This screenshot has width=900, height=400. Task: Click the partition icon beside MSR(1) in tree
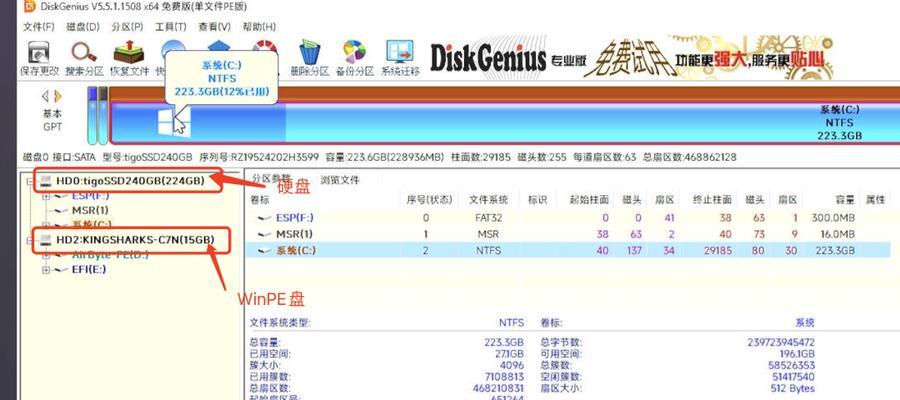pos(61,211)
